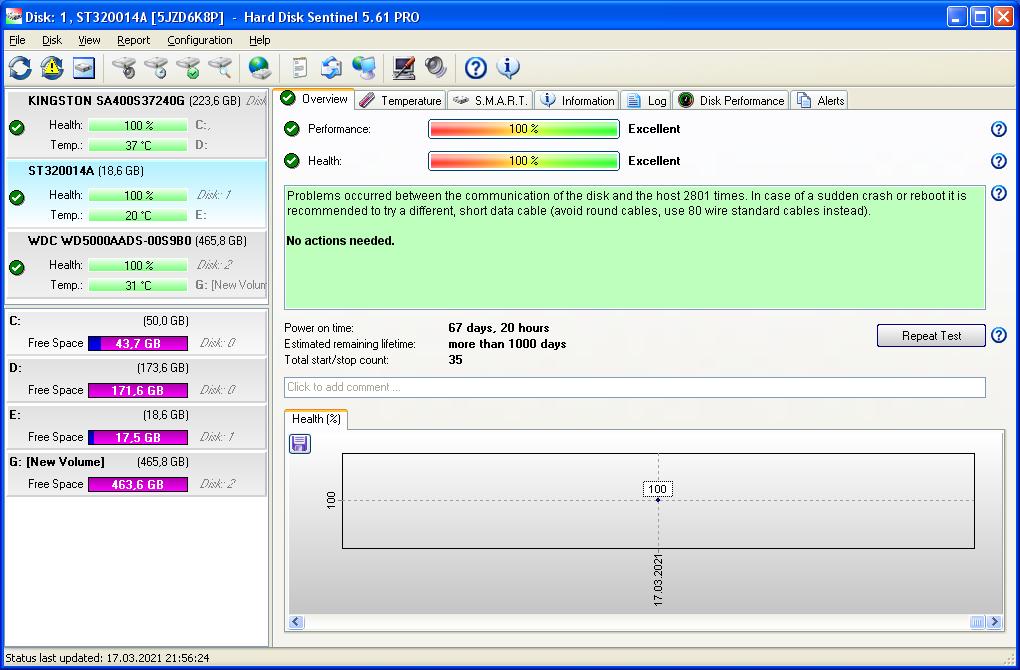Click the KINGSTON Temp 37 °C bar
The image size is (1020, 670).
[138, 145]
